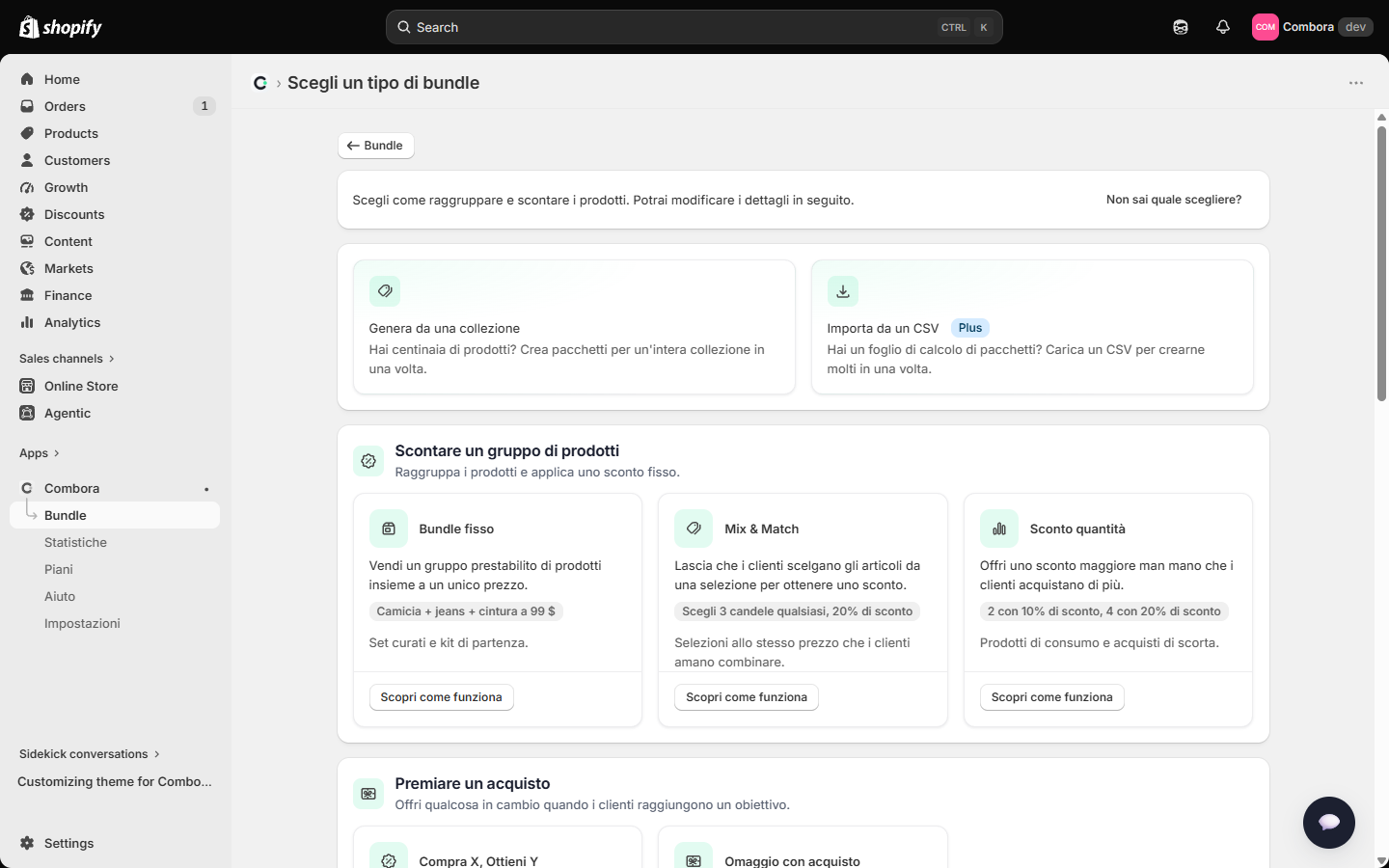Open Orders in the sidebar

[116, 106]
